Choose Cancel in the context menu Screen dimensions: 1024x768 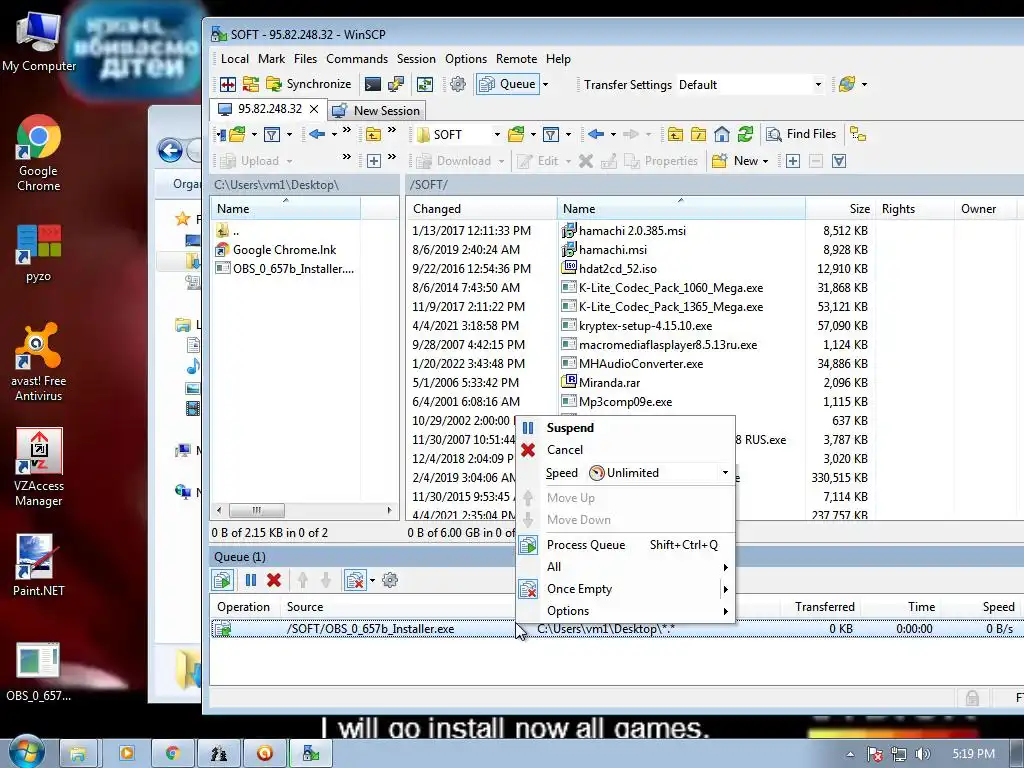626,450
